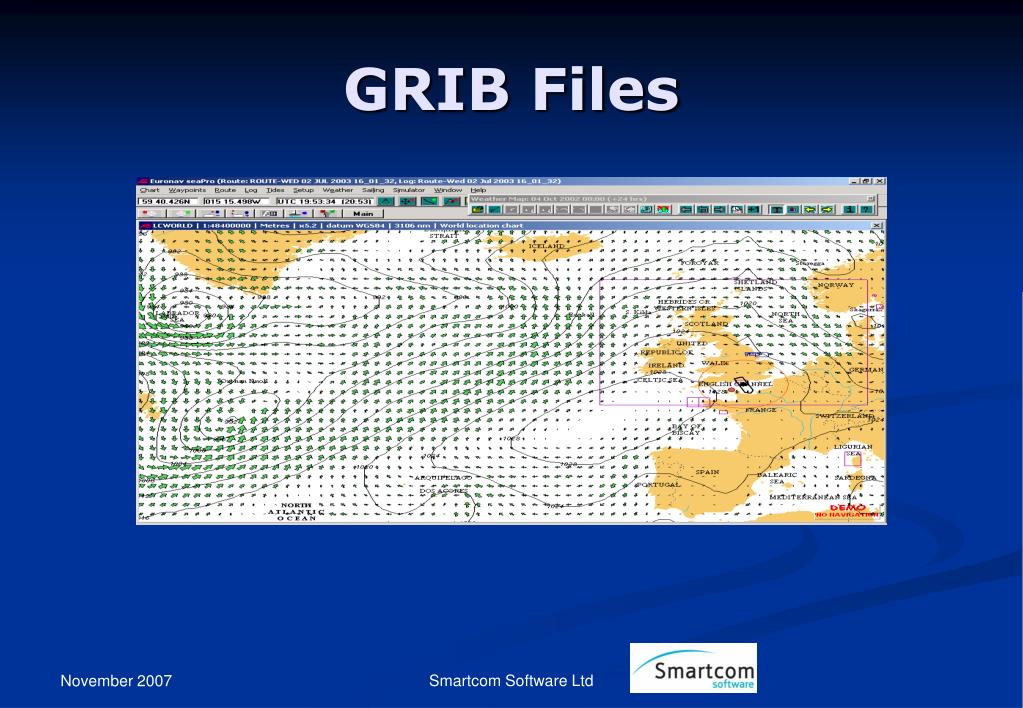Open the Log menu
The height and width of the screenshot is (708, 1023).
point(251,190)
